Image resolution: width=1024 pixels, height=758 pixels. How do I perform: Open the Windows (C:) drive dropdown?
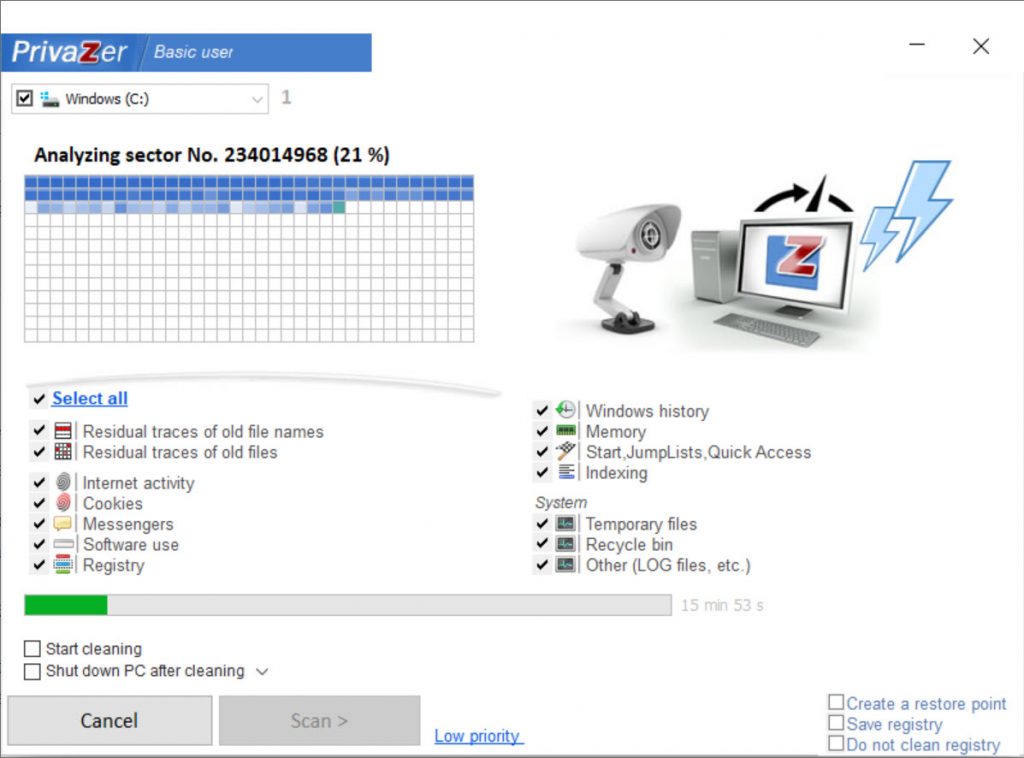tap(258, 99)
